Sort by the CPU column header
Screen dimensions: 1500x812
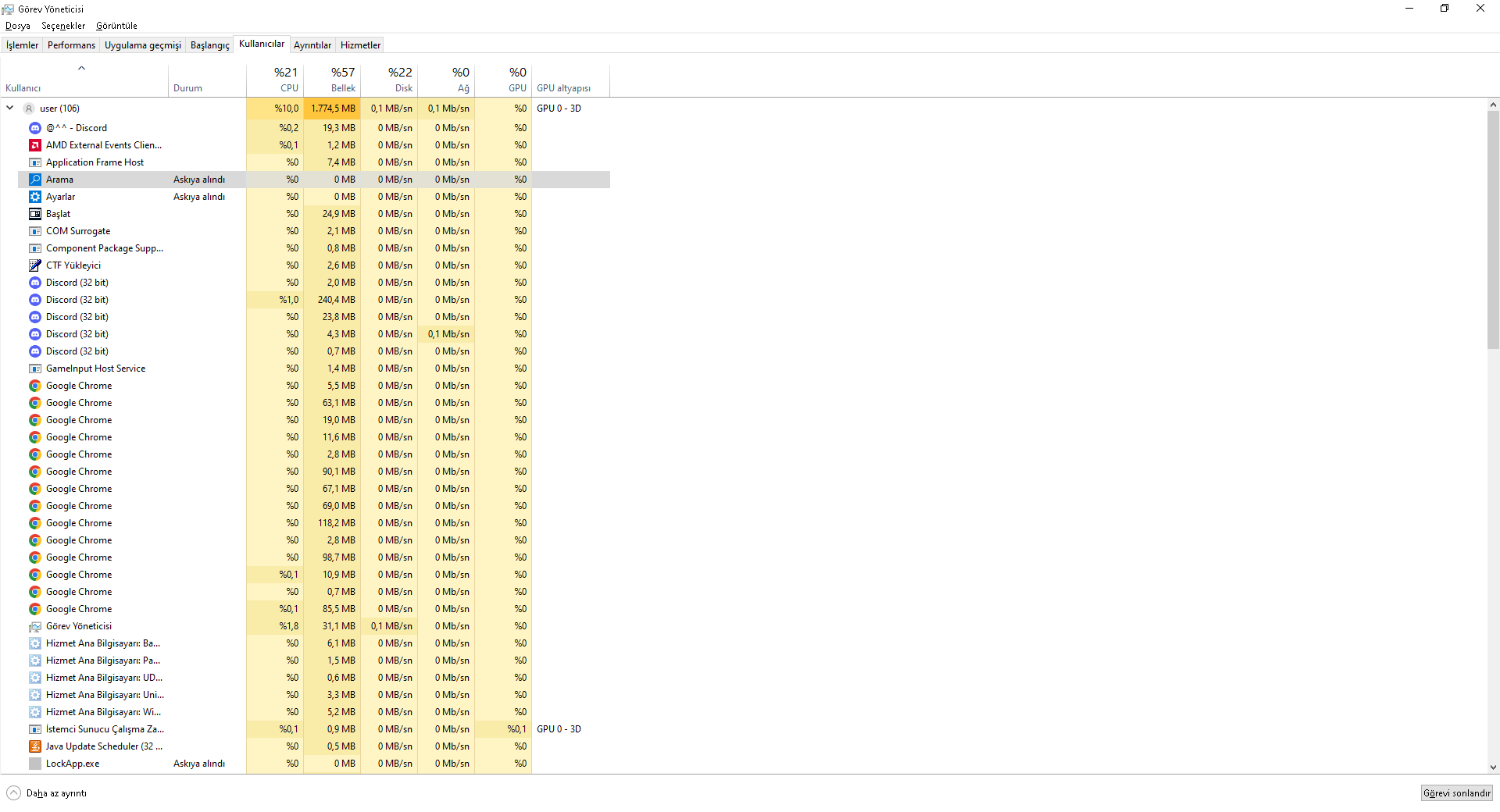pos(275,80)
